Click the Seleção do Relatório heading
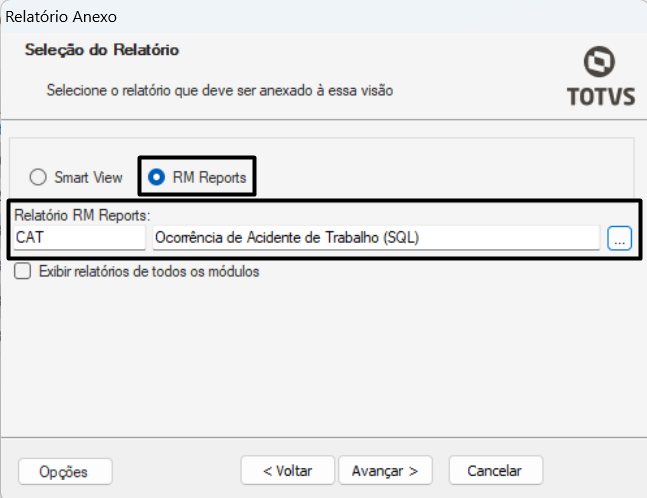This screenshot has height=498, width=647. coord(102,50)
